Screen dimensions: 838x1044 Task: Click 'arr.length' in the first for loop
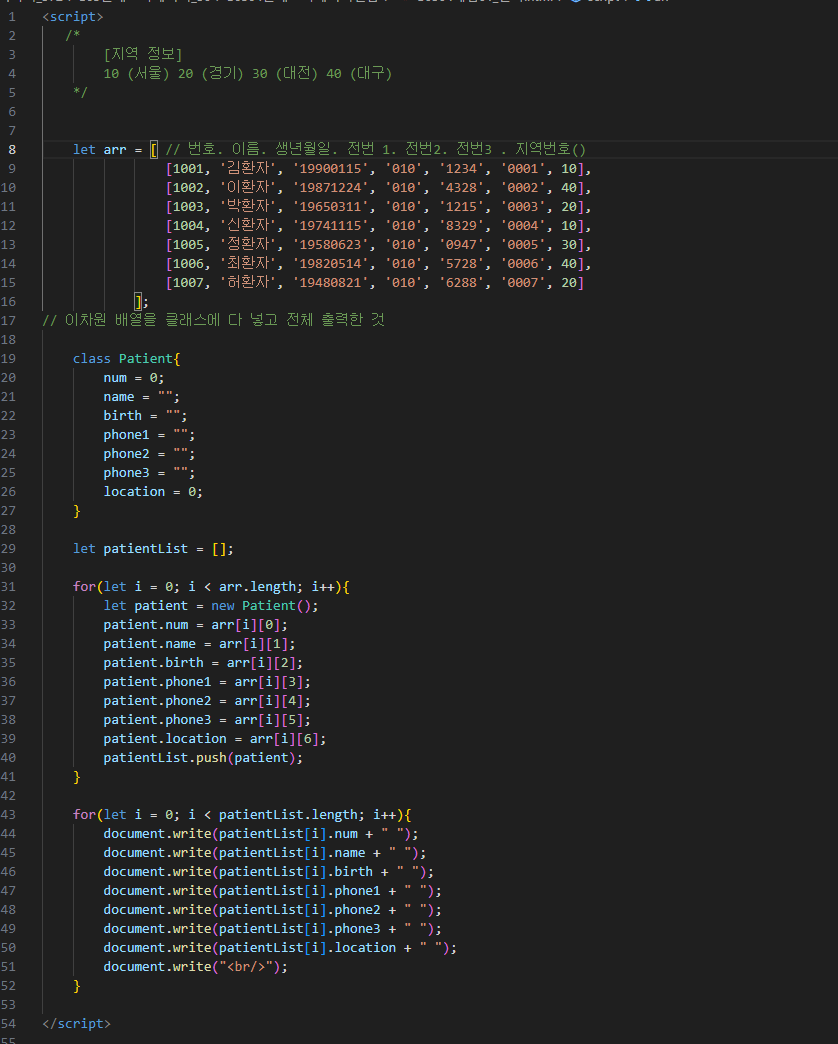tap(258, 587)
